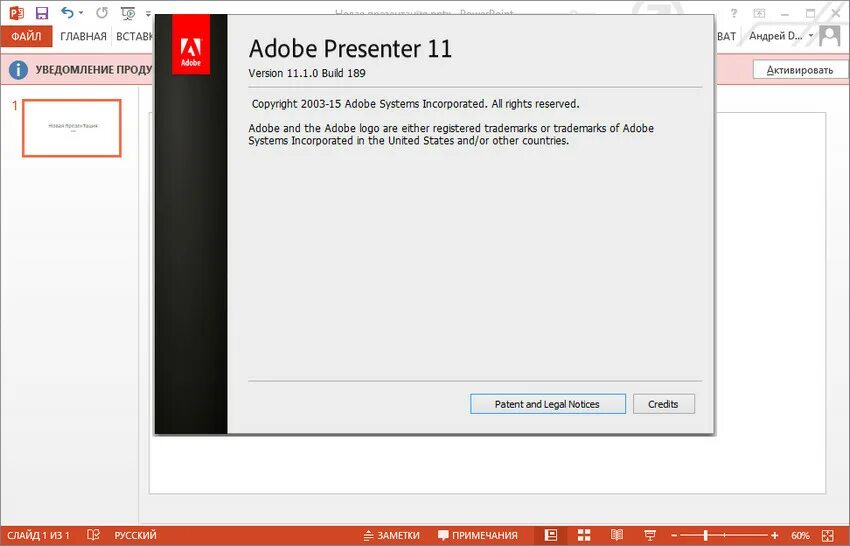
Task: Click 'Version 11.1.0 Build 189' text
Action: (307, 73)
